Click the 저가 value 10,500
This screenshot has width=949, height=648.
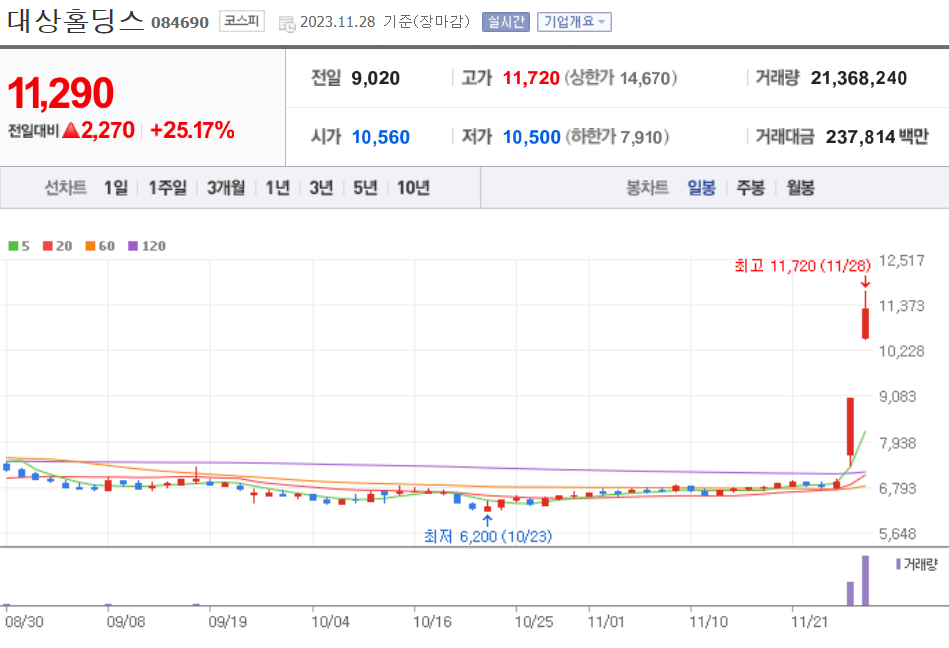pyautogui.click(x=531, y=137)
